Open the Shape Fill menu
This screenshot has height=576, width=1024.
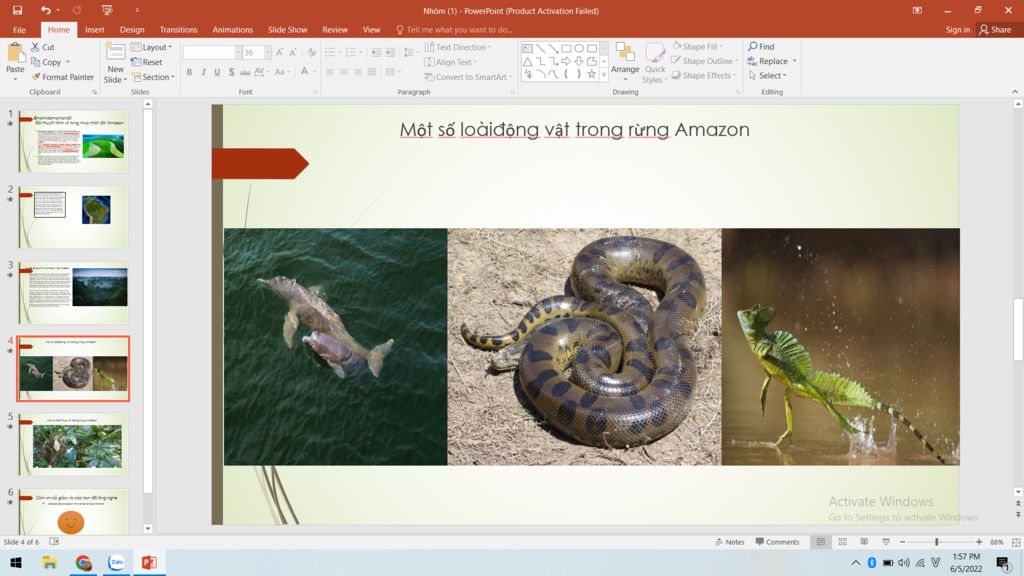(x=697, y=46)
